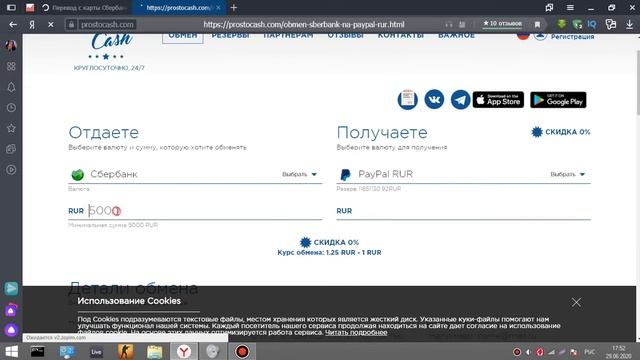Open the ОТЗЫВЫ menu item
Screen dimensions: 640x360
coord(345,36)
